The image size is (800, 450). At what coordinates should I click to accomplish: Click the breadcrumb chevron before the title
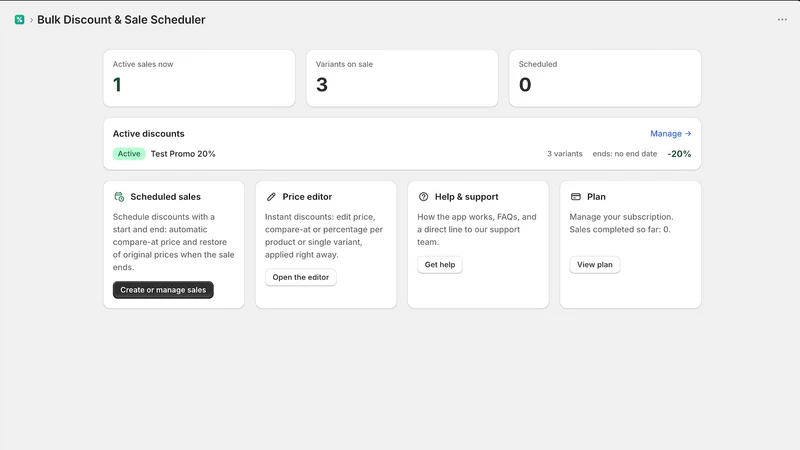[x=31, y=20]
